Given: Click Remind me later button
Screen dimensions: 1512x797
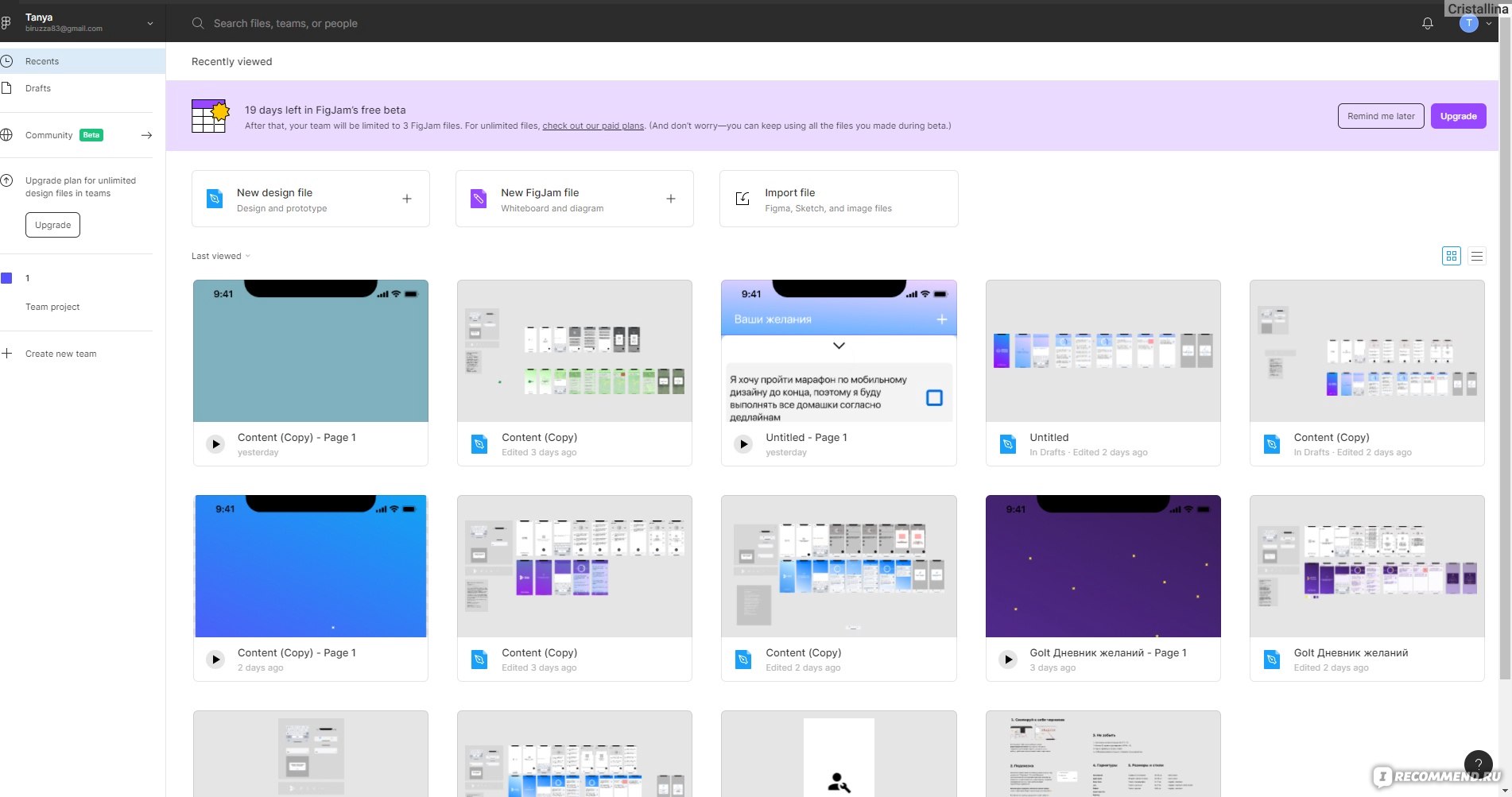Looking at the screenshot, I should 1381,116.
